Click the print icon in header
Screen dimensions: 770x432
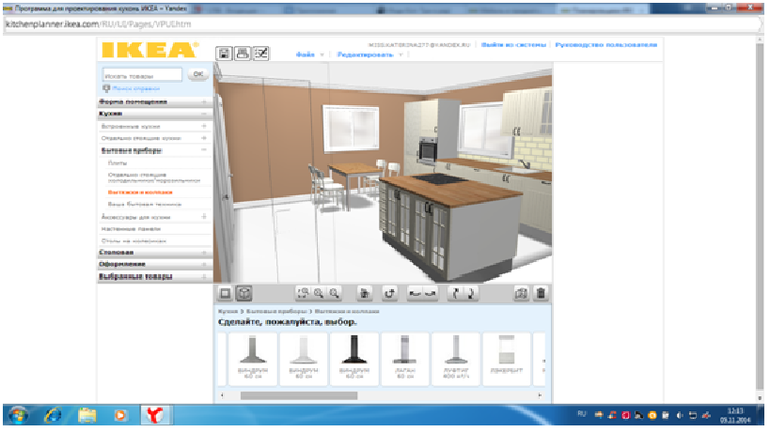[x=243, y=53]
